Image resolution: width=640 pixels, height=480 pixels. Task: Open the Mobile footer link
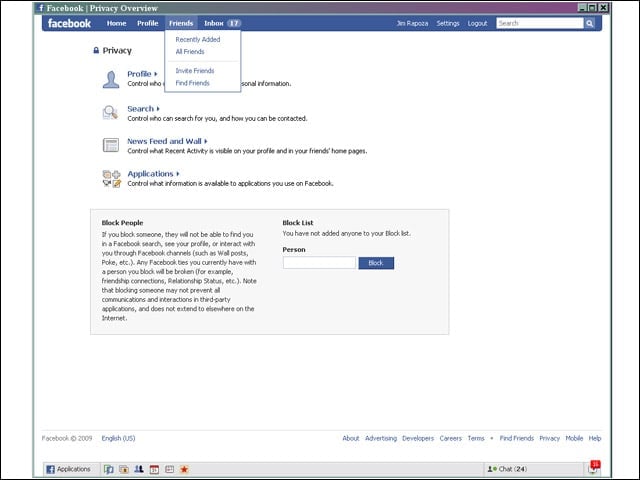point(574,438)
